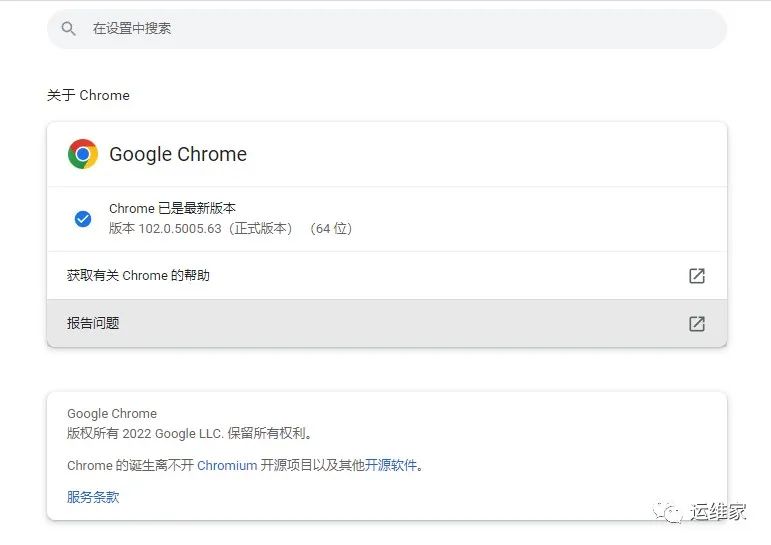Click the 关于 Chrome heading
771x545 pixels.
click(89, 95)
